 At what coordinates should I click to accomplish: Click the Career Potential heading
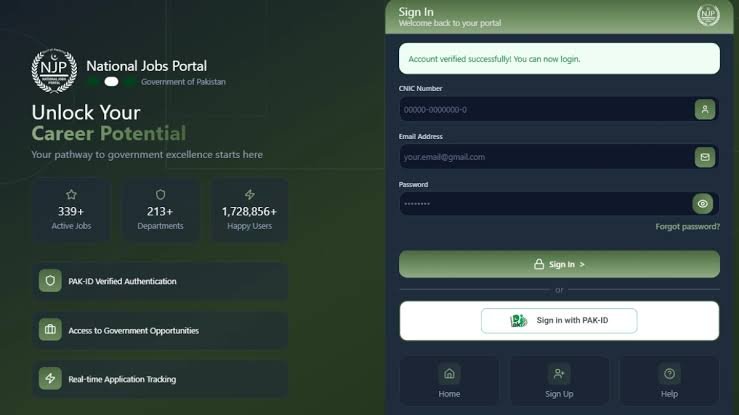click(x=109, y=133)
